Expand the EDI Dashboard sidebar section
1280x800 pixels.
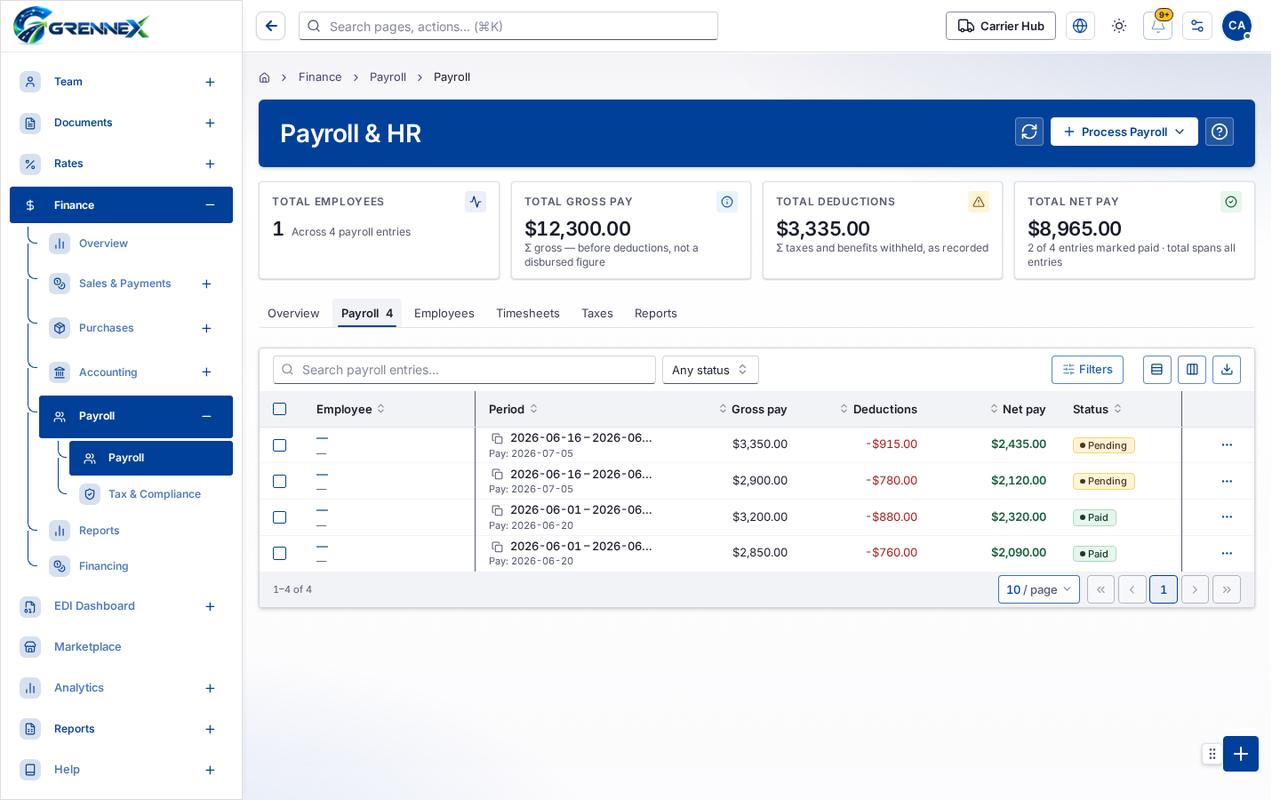(210, 606)
